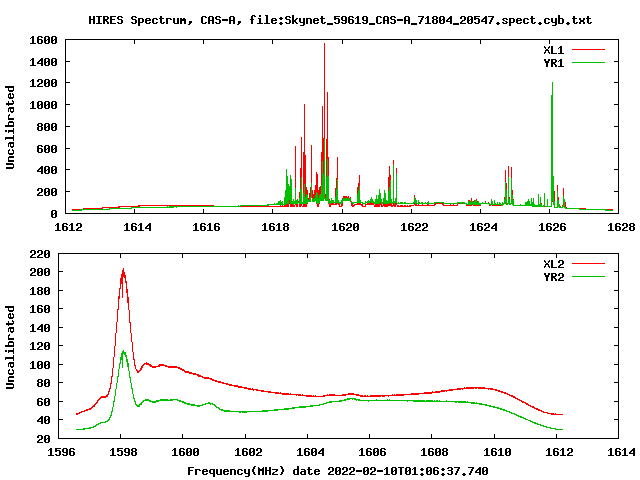
Task: Click upper plot x-axis tick 1612
Action: [68, 227]
